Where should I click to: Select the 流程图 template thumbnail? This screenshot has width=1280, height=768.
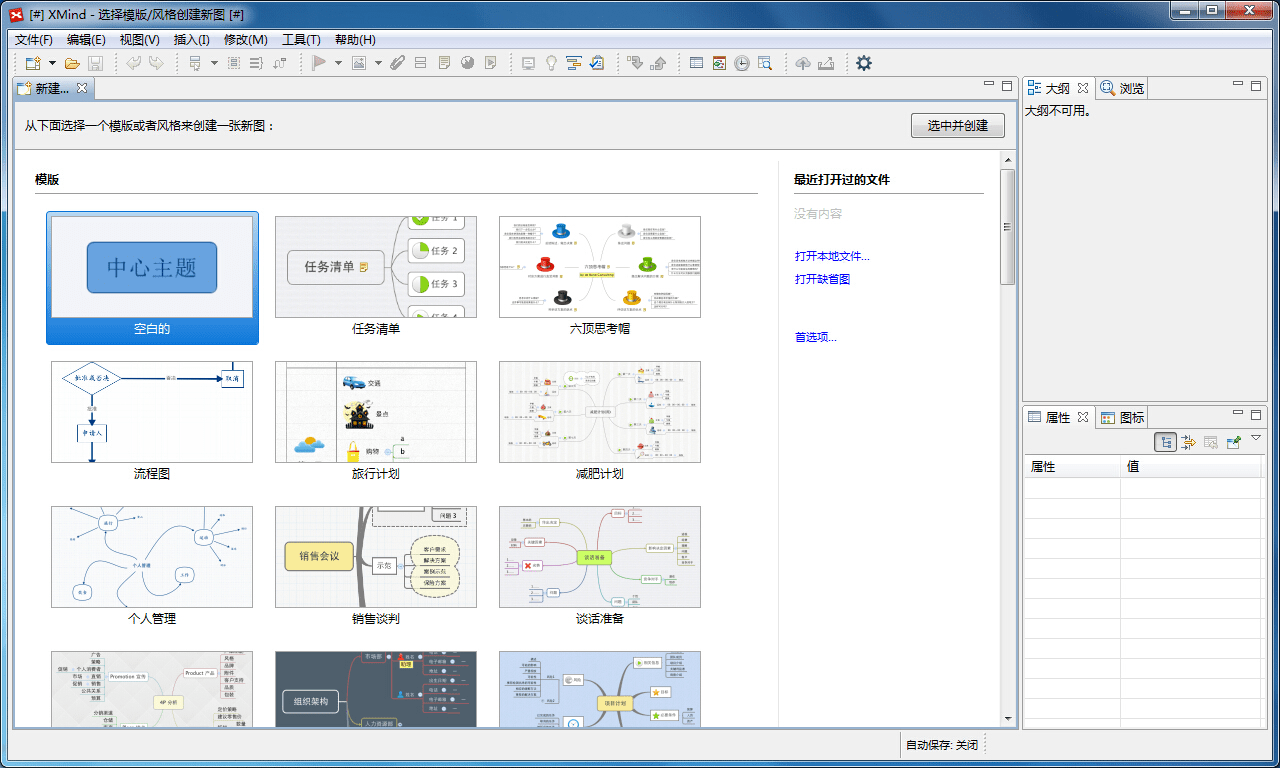(152, 412)
